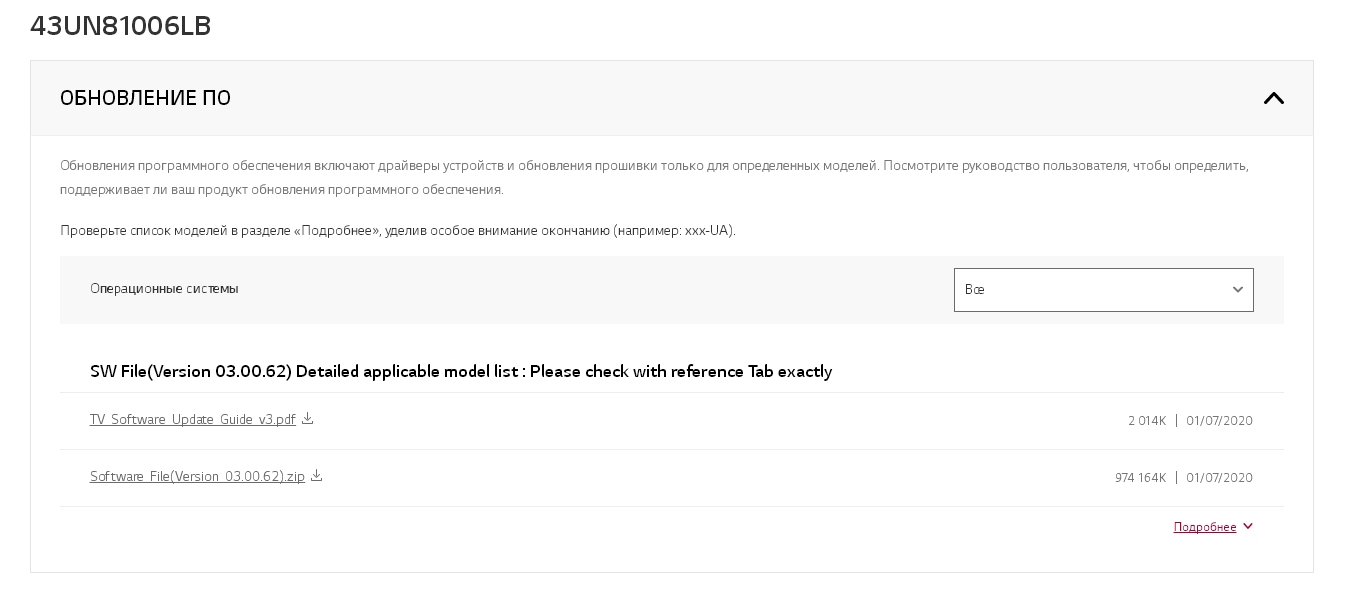This screenshot has height=604, width=1358.
Task: Open the Software_File(Version_03.00.62).zip link
Action: point(197,477)
